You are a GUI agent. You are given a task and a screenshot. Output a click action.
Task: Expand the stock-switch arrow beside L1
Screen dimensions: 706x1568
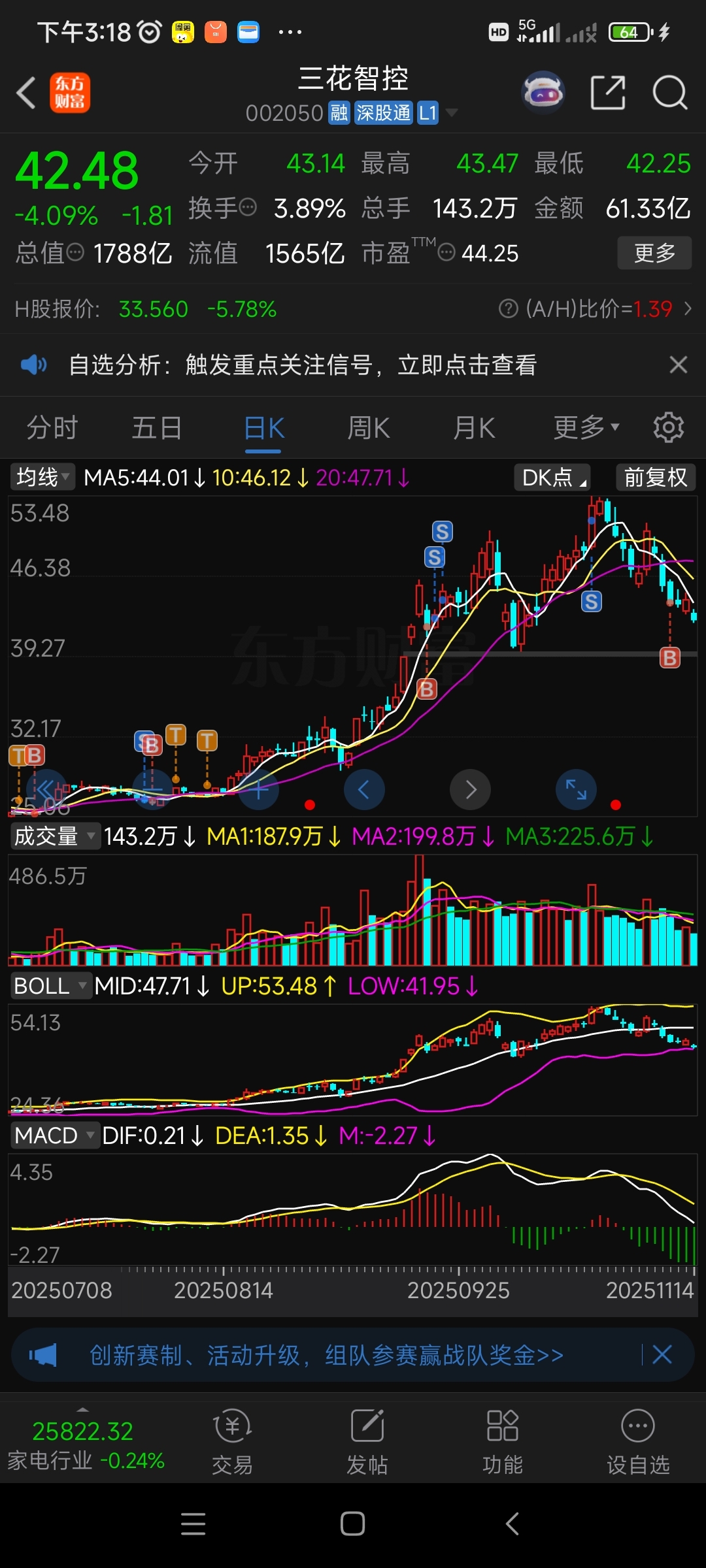[x=451, y=113]
